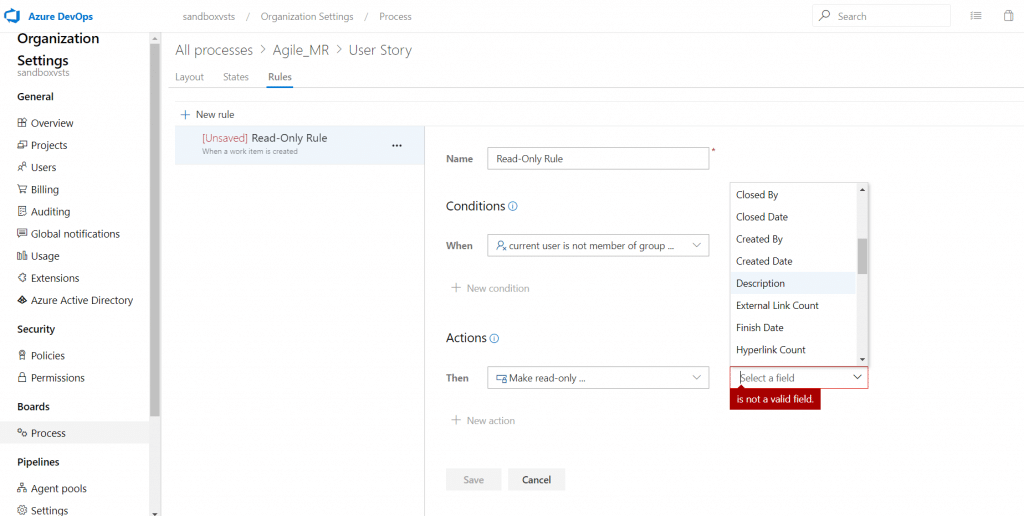Click the Users sidebar icon
Image resolution: width=1024 pixels, height=516 pixels.
pos(22,167)
